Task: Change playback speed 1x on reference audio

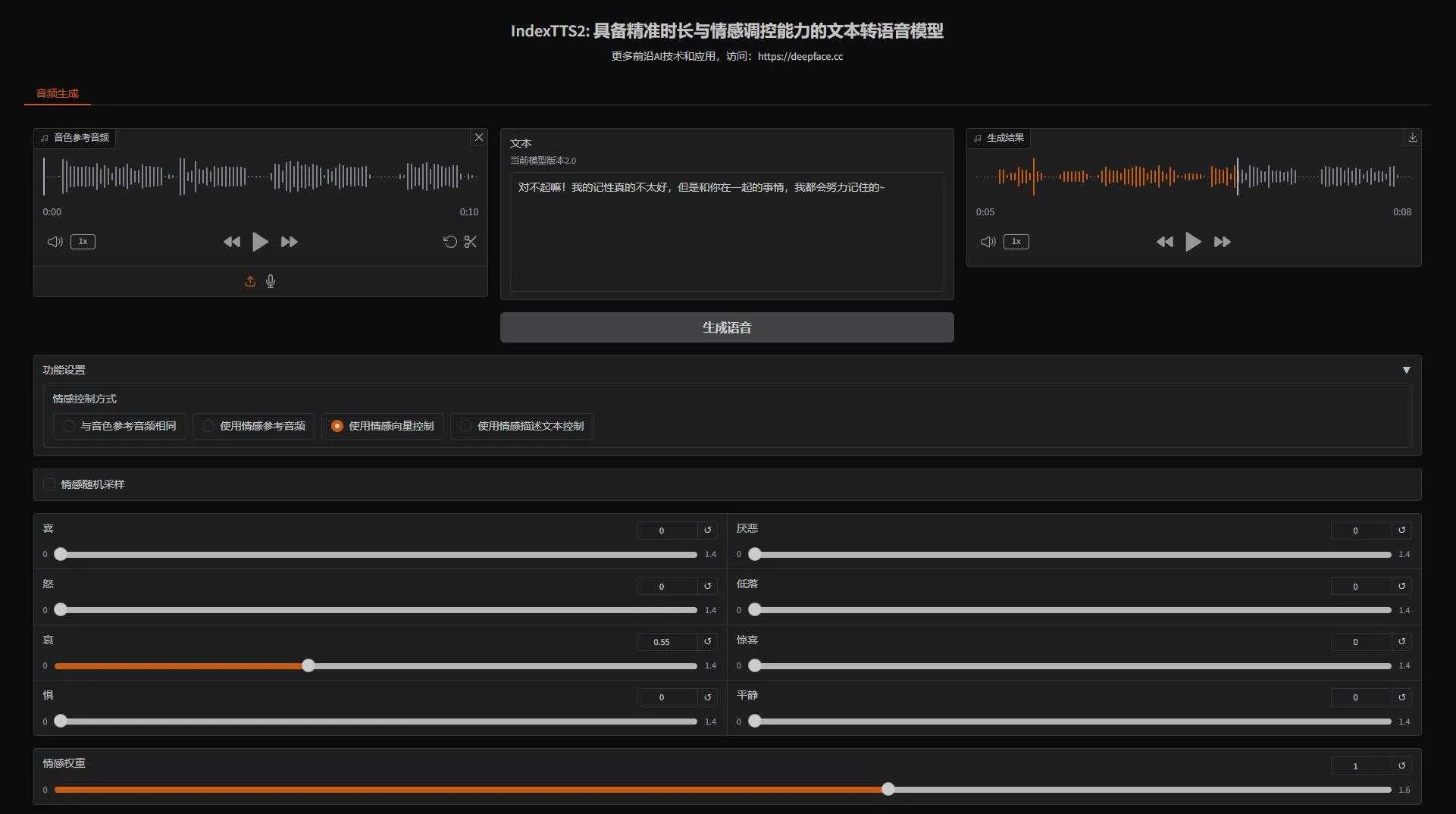Action: pos(83,242)
